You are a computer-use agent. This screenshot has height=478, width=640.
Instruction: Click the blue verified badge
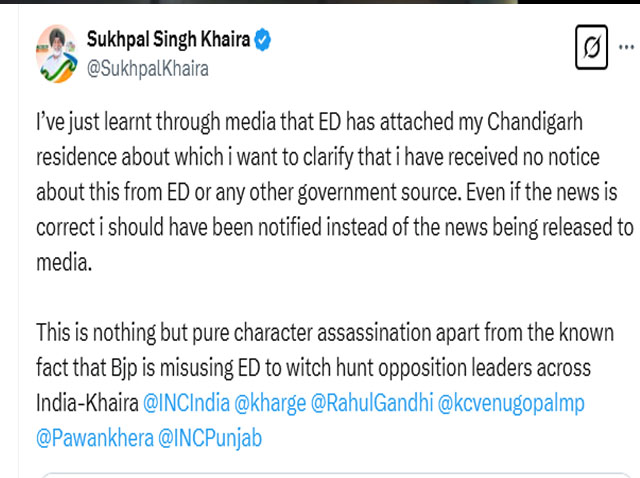click(264, 42)
